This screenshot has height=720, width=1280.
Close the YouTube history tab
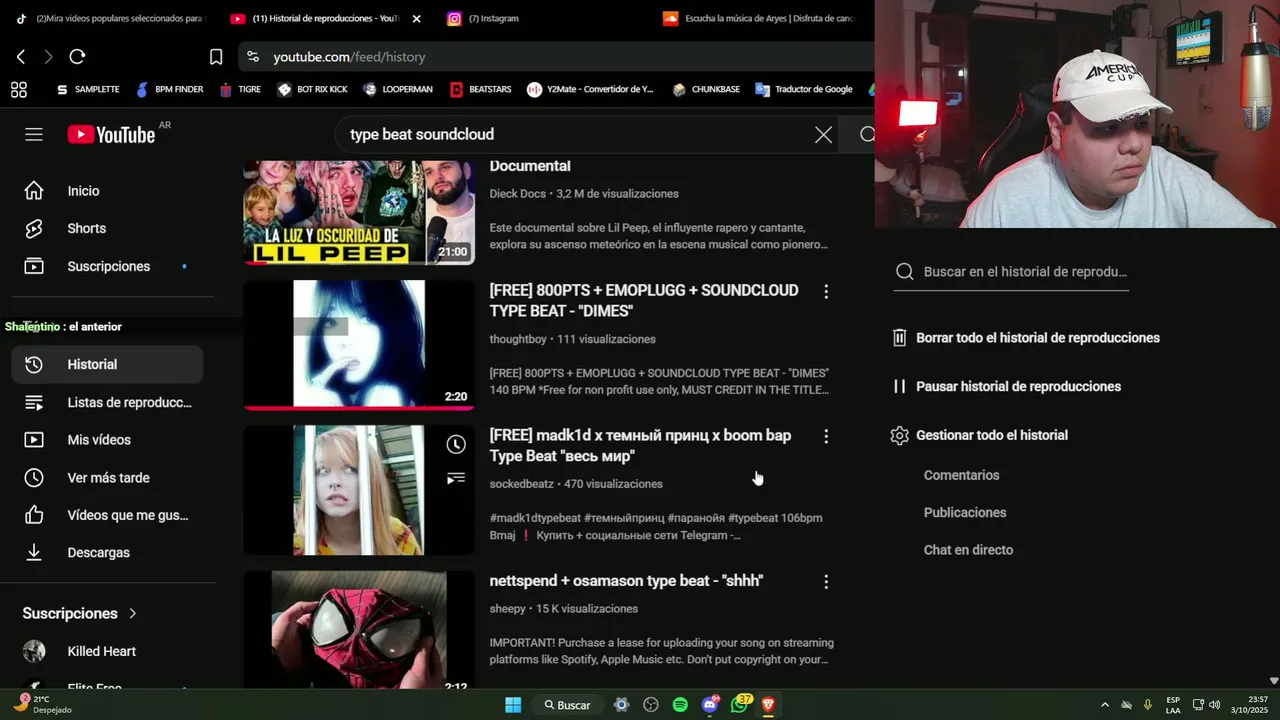416,19
